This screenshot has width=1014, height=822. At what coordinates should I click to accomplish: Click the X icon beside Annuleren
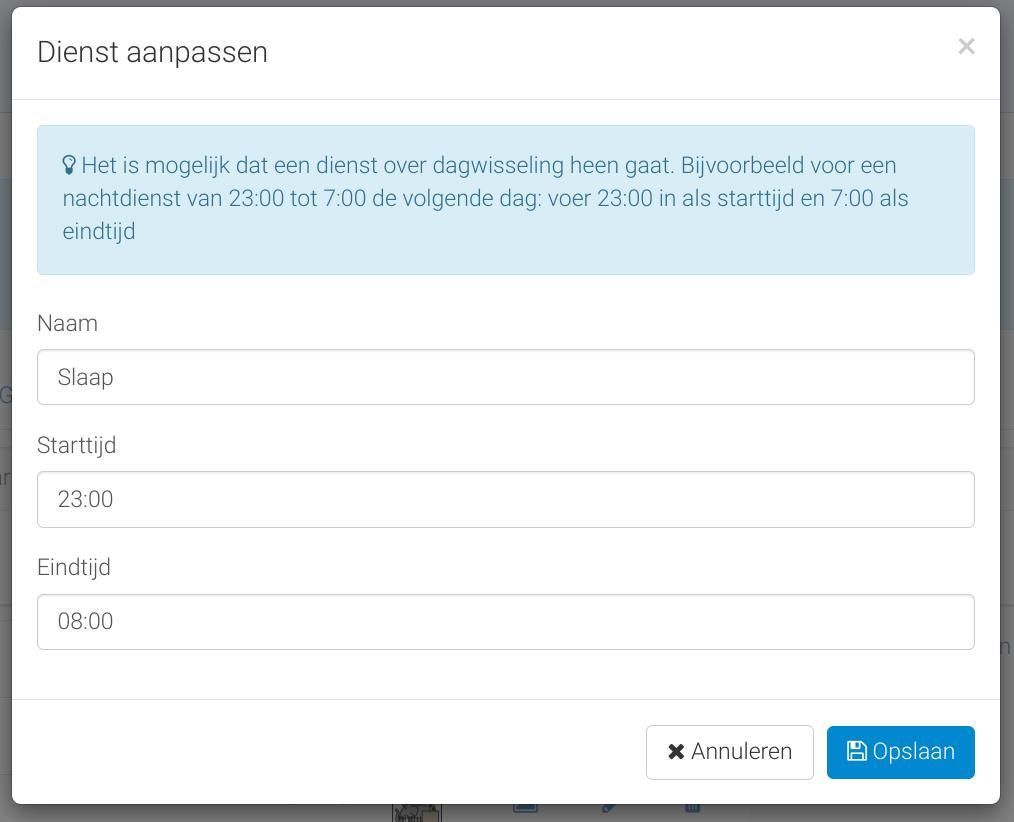coord(676,752)
